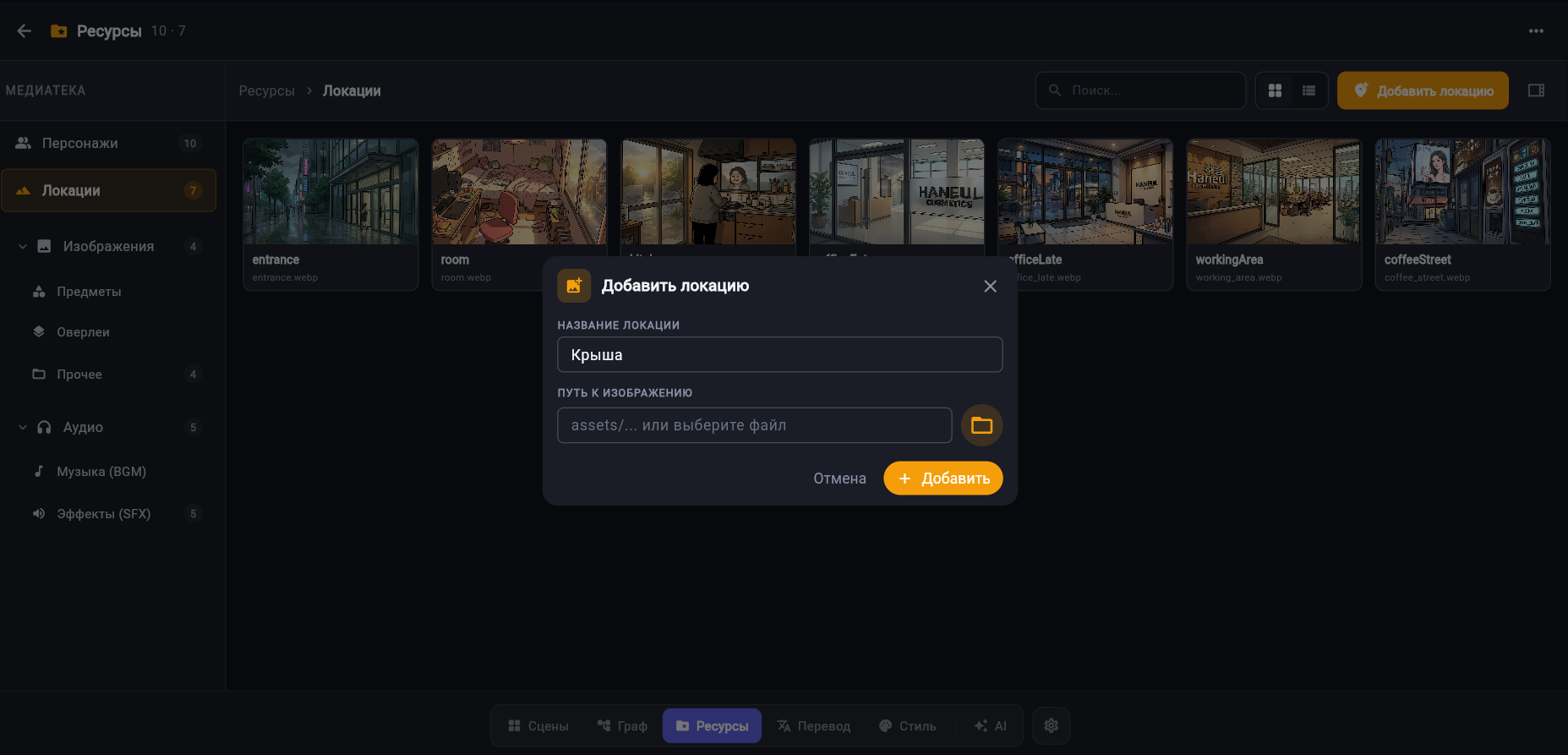
Task: Open Персонажи in the media library
Action: pyautogui.click(x=108, y=143)
